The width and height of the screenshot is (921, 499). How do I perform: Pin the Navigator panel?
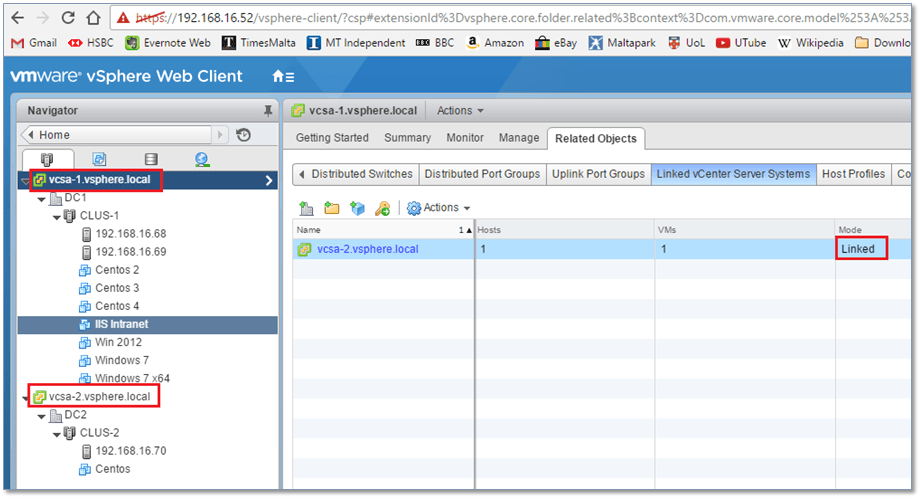point(268,110)
